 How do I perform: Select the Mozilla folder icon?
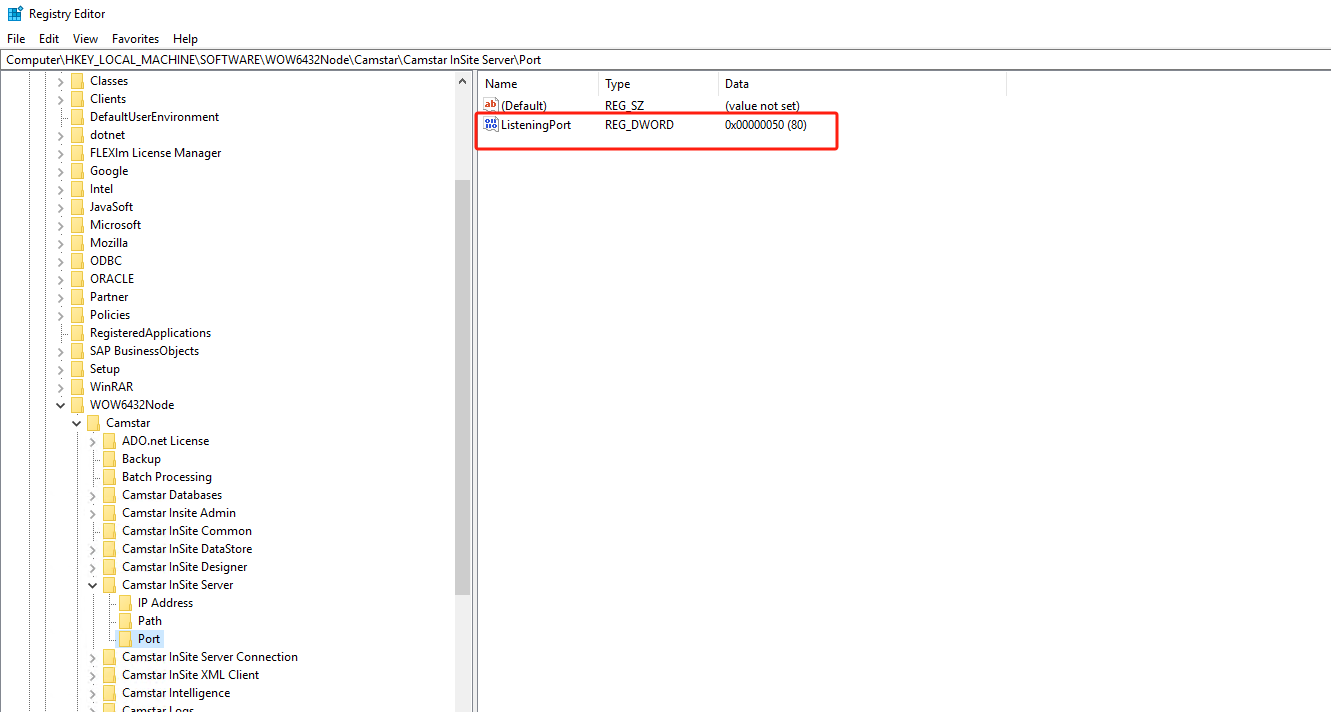click(x=78, y=243)
